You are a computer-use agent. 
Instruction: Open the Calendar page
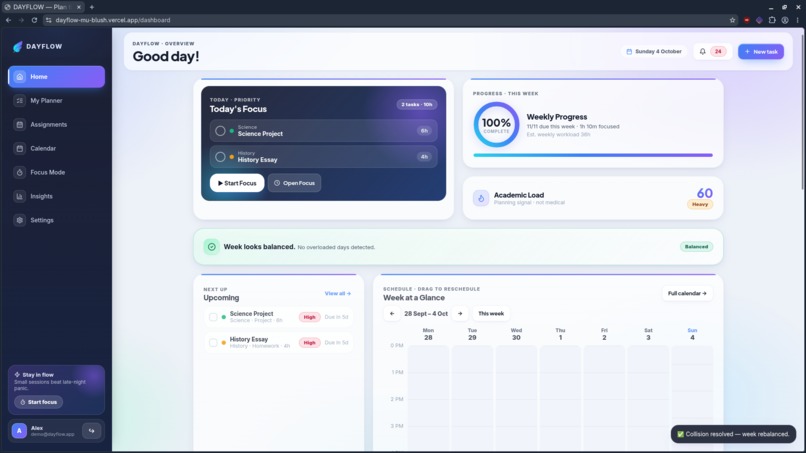coord(56,149)
